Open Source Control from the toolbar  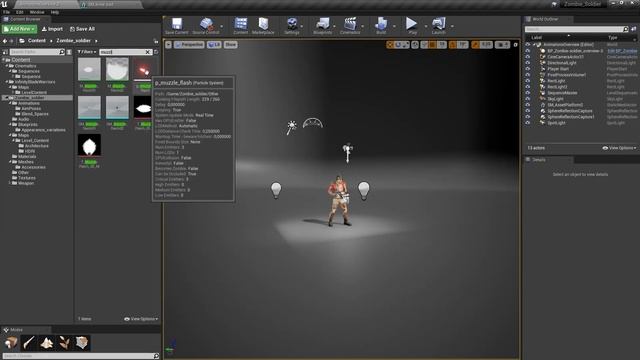tap(206, 24)
